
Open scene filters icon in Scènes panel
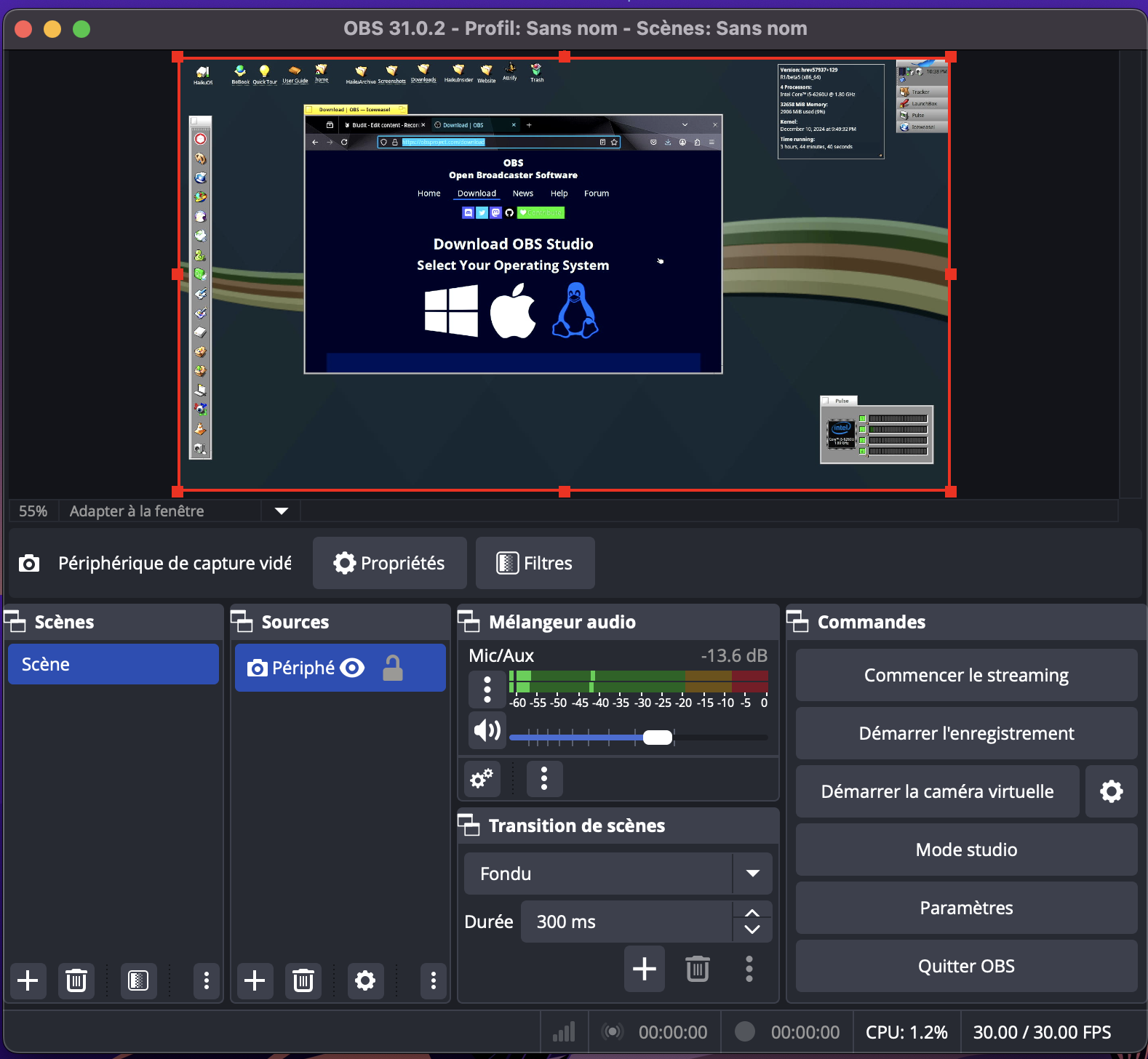[x=138, y=980]
